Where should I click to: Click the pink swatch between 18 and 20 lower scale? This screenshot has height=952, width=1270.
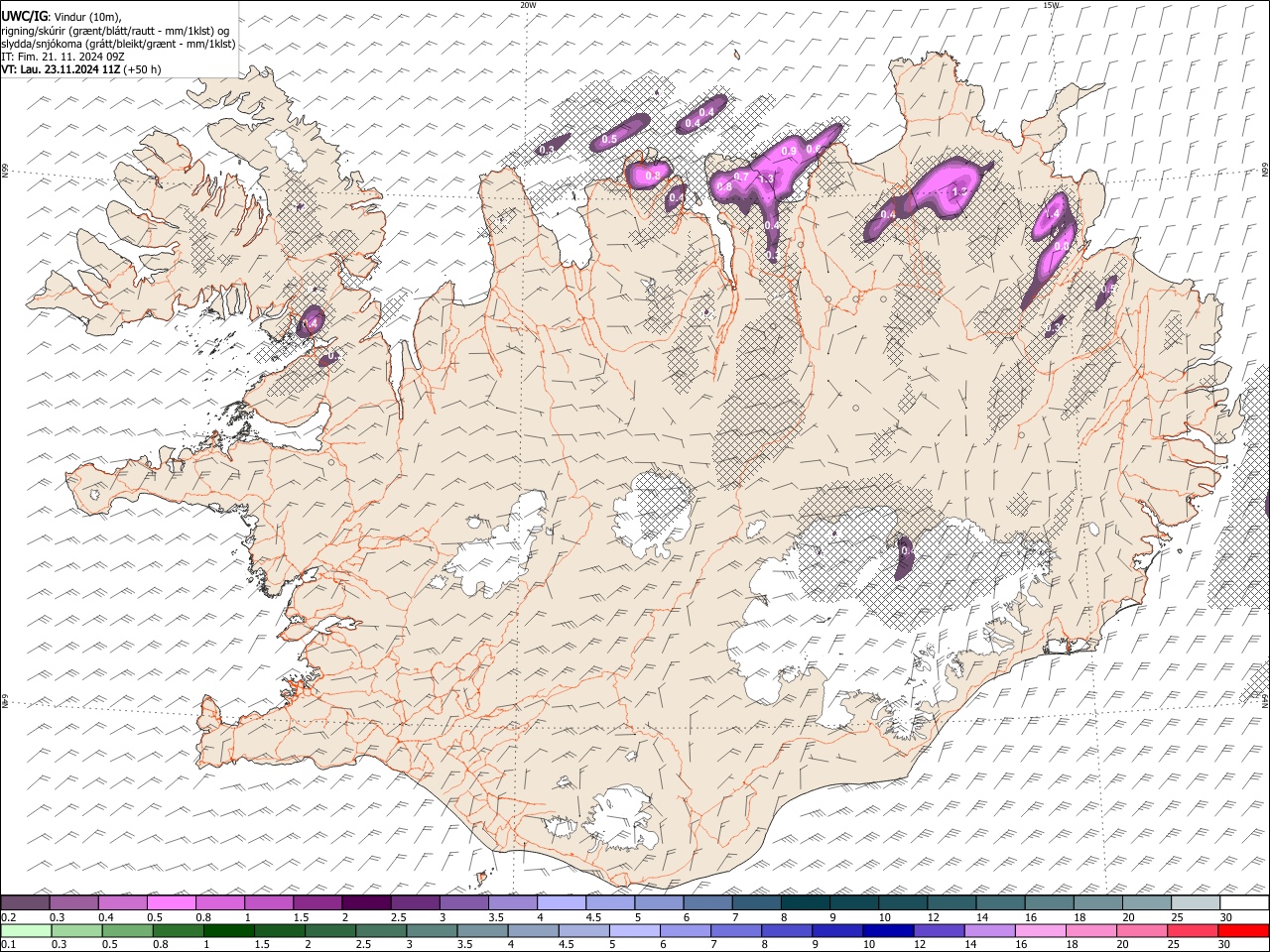[x=1091, y=930]
